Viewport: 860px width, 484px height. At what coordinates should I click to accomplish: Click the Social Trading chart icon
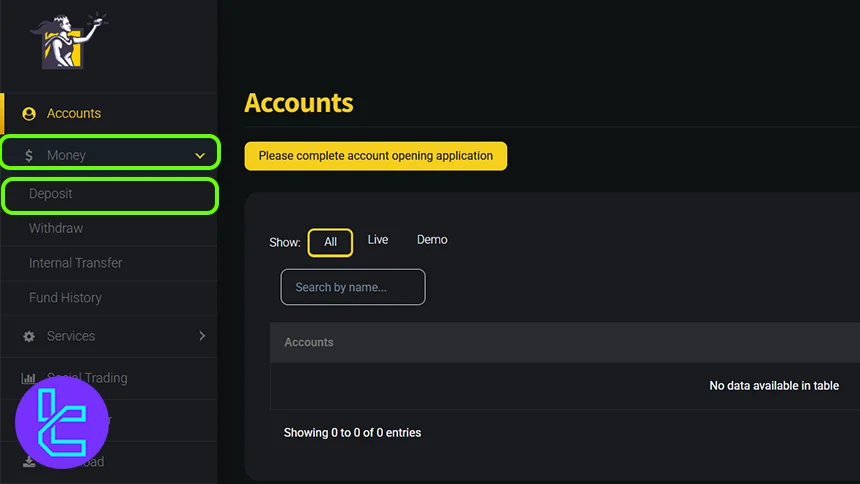(28, 378)
